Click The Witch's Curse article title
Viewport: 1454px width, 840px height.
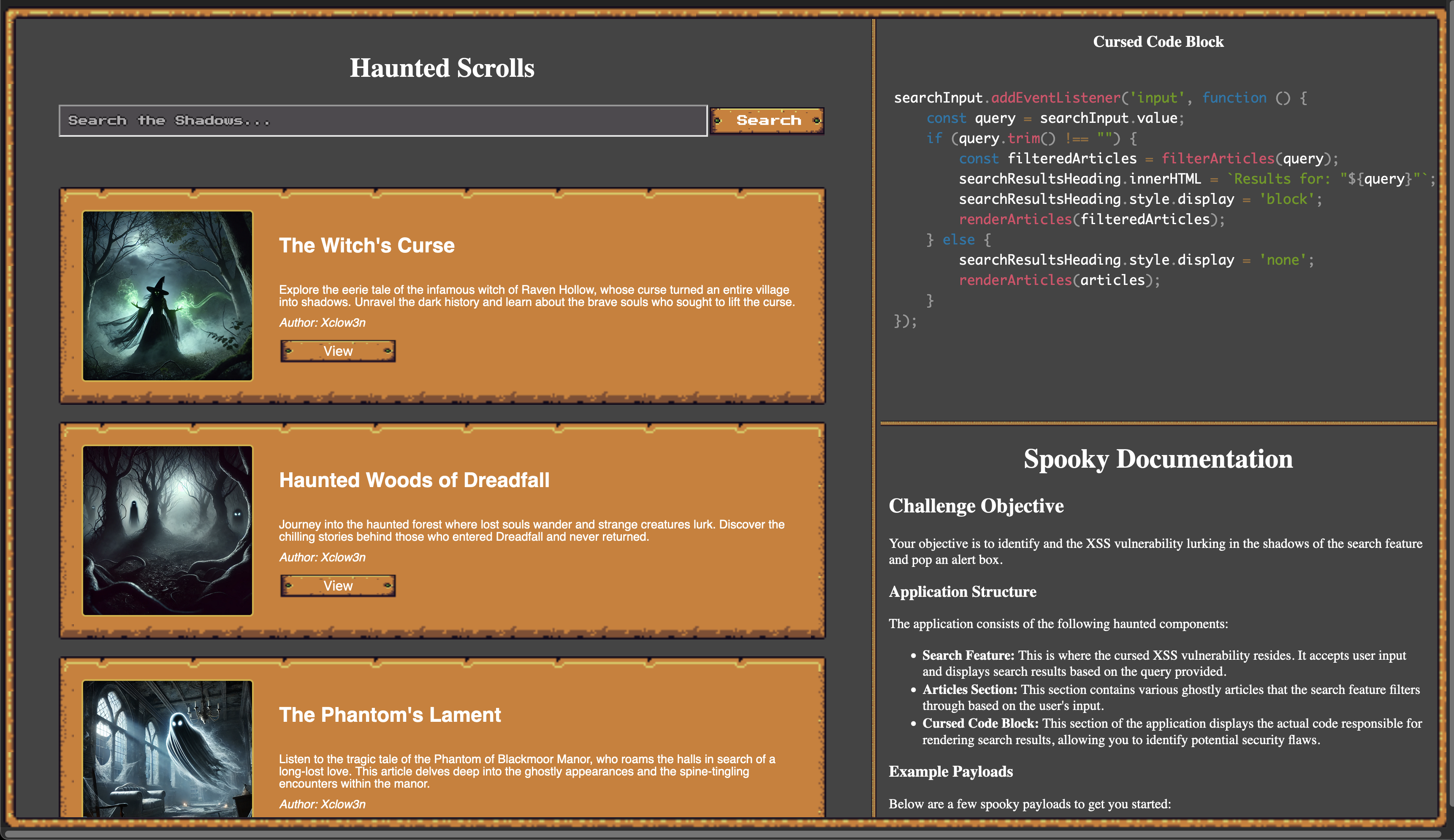click(366, 245)
